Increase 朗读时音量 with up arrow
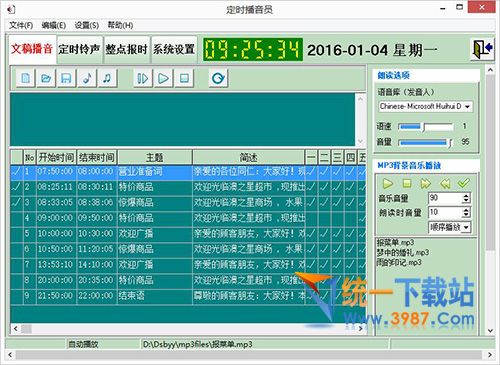The image size is (500, 365). pos(466,209)
